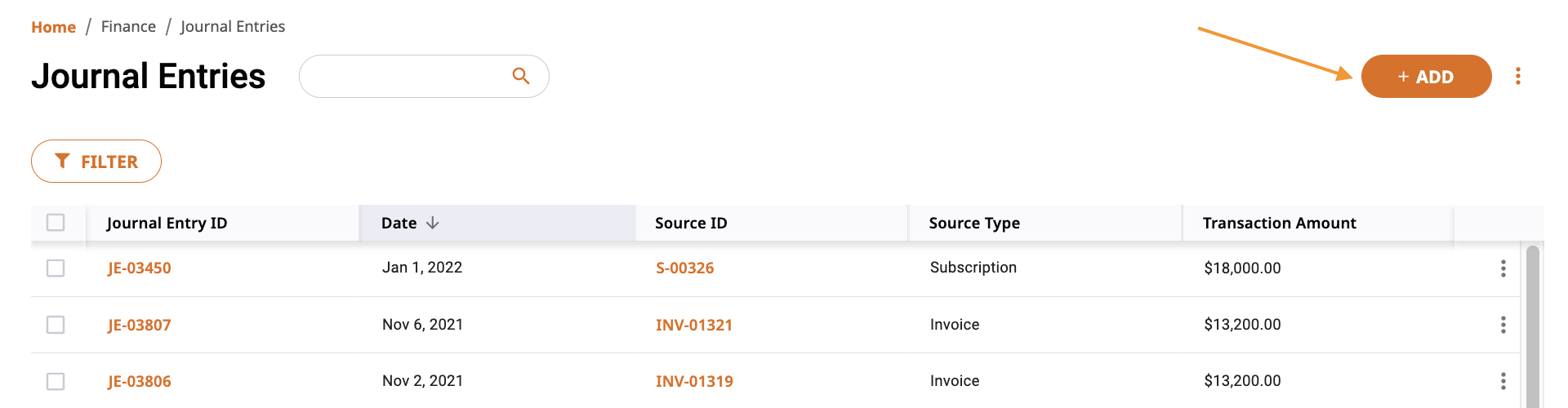The width and height of the screenshot is (1568, 408).
Task: Go to Home in the breadcrumb
Action: (53, 27)
